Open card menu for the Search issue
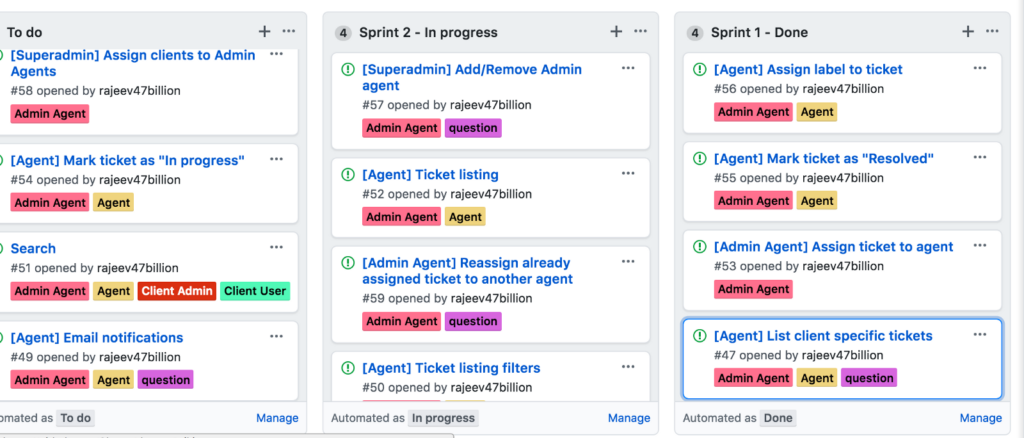Image resolution: width=1024 pixels, height=438 pixels. pos(276,247)
